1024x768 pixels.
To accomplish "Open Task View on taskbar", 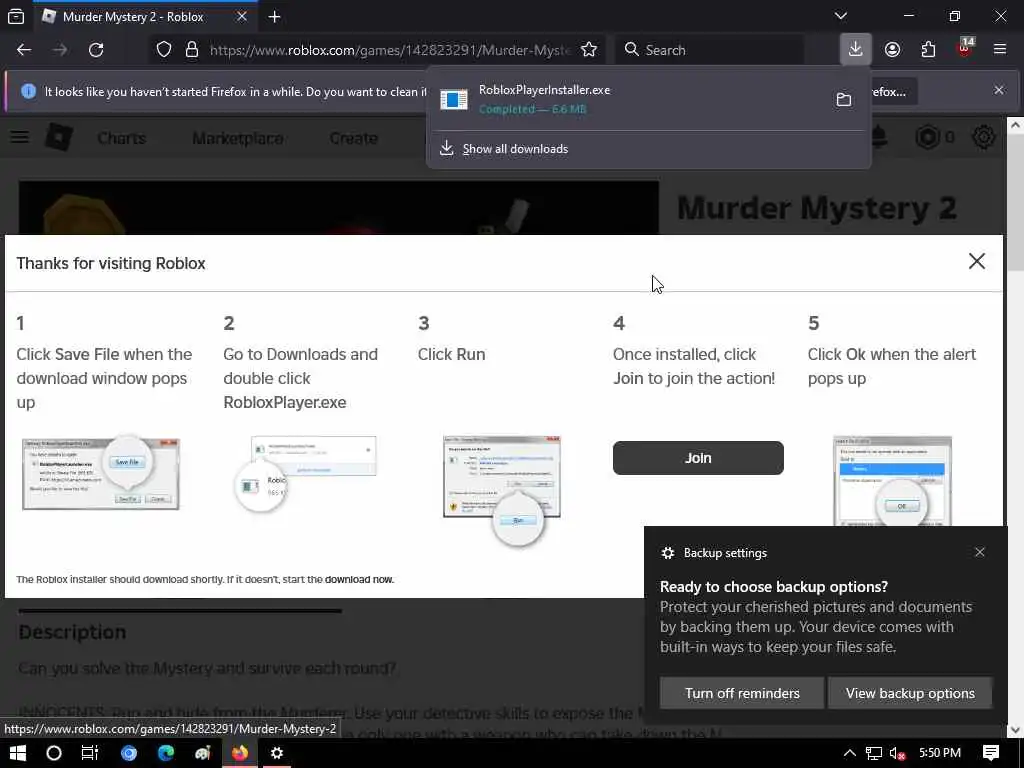I will [x=89, y=753].
